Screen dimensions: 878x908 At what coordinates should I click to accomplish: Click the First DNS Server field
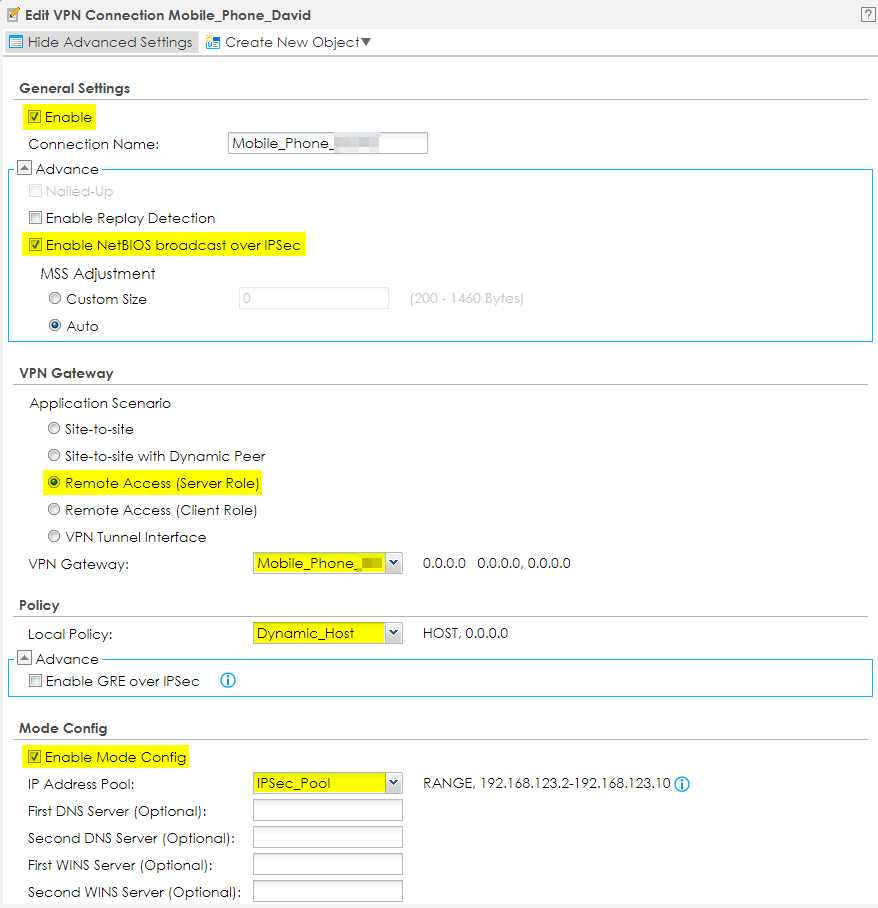327,810
